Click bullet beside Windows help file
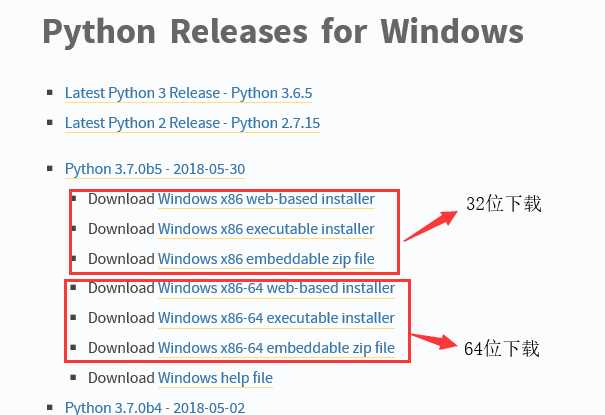Image resolution: width=605 pixels, height=415 pixels. 73,377
